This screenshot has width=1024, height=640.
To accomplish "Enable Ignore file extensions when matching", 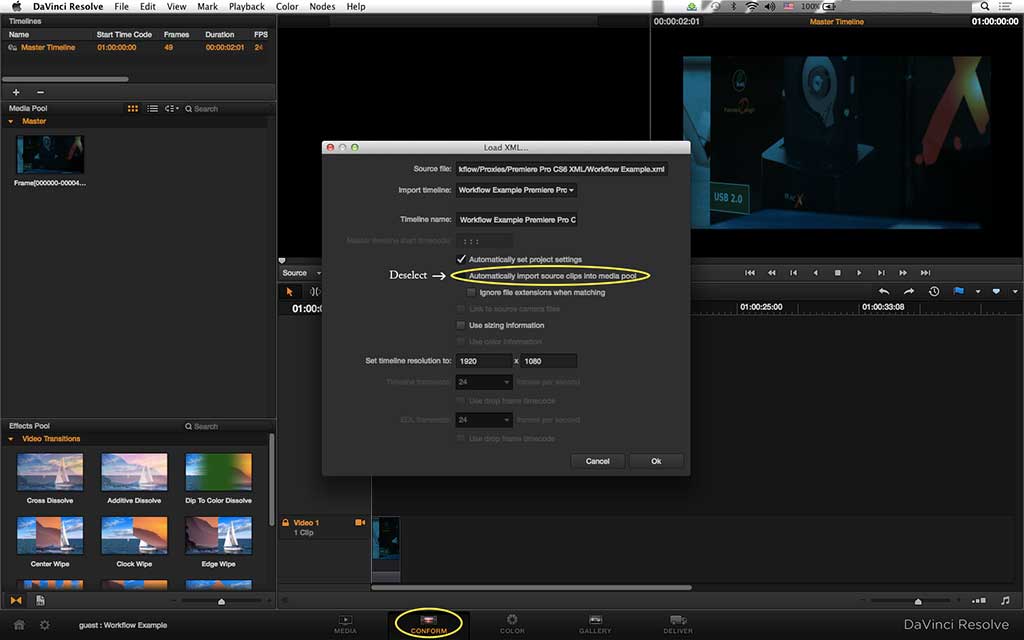I will 472,292.
